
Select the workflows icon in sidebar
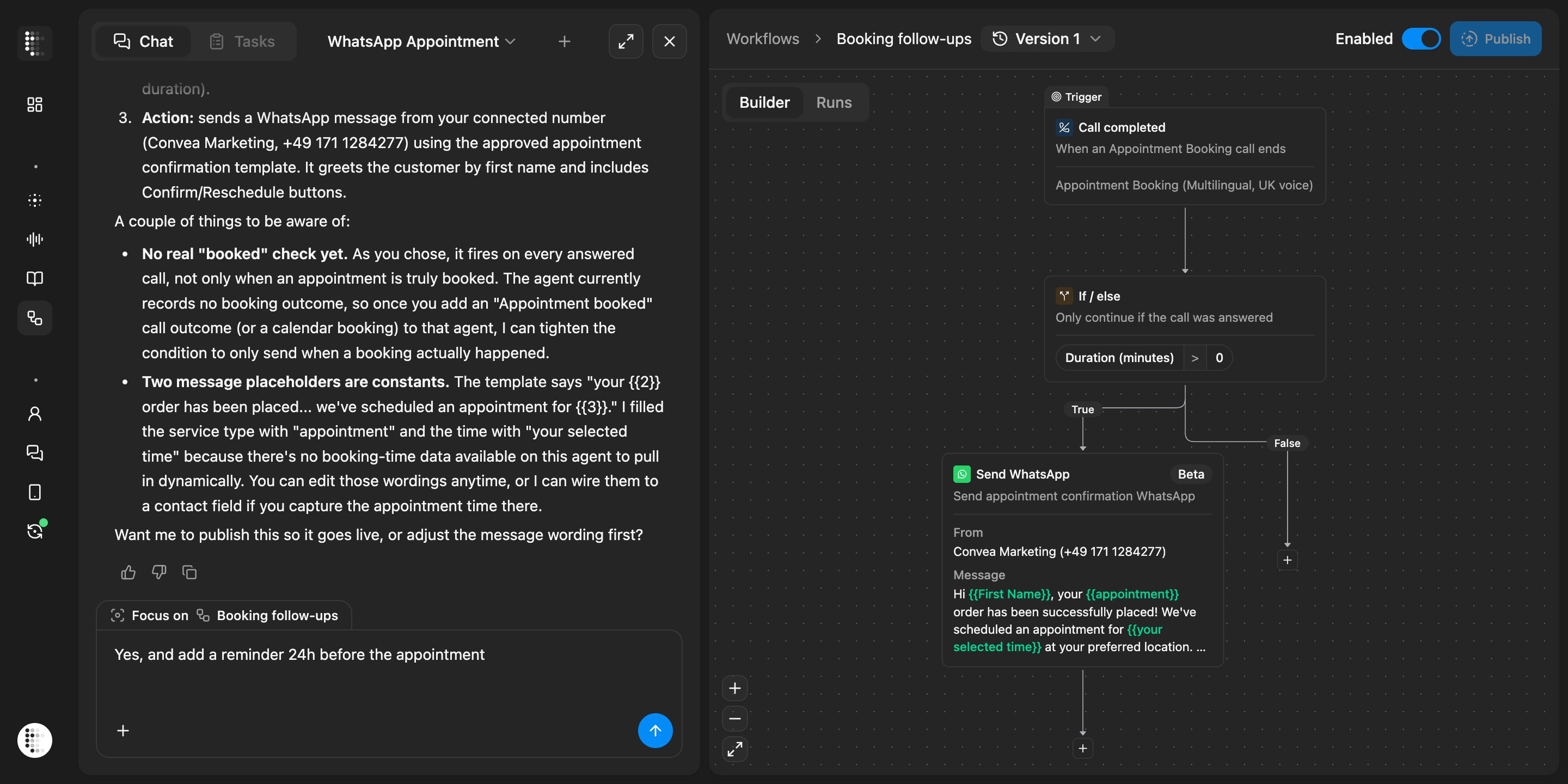pos(35,318)
